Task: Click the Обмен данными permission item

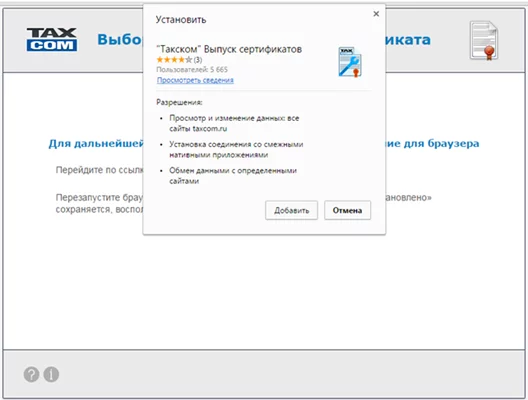Action: coord(233,176)
